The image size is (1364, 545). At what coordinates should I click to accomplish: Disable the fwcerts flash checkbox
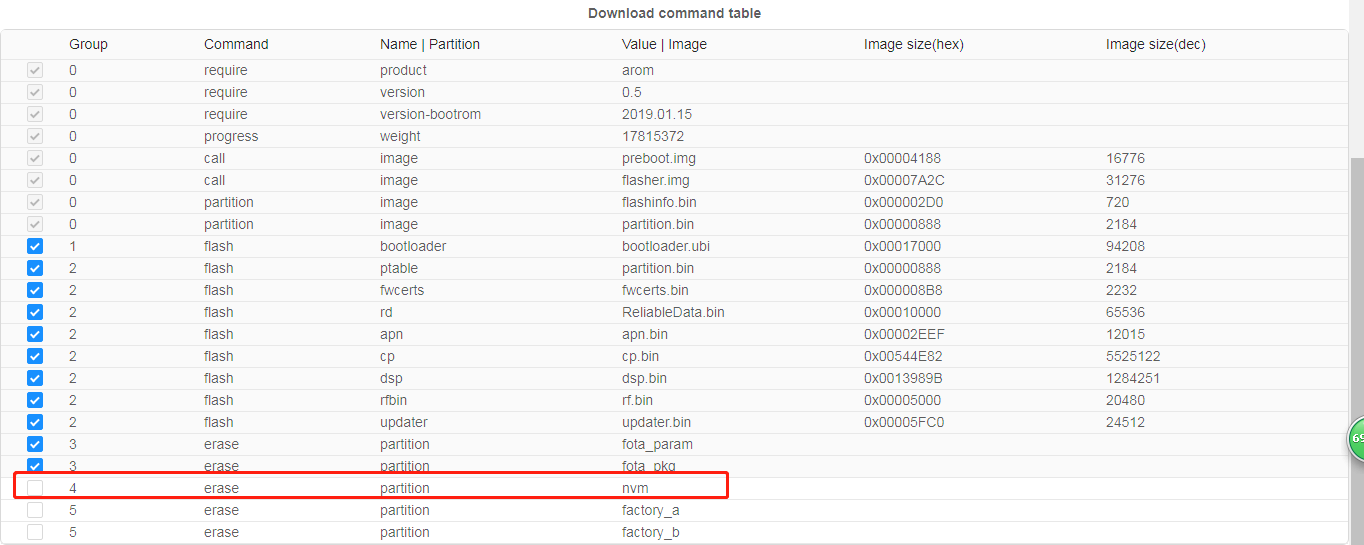coord(35,290)
